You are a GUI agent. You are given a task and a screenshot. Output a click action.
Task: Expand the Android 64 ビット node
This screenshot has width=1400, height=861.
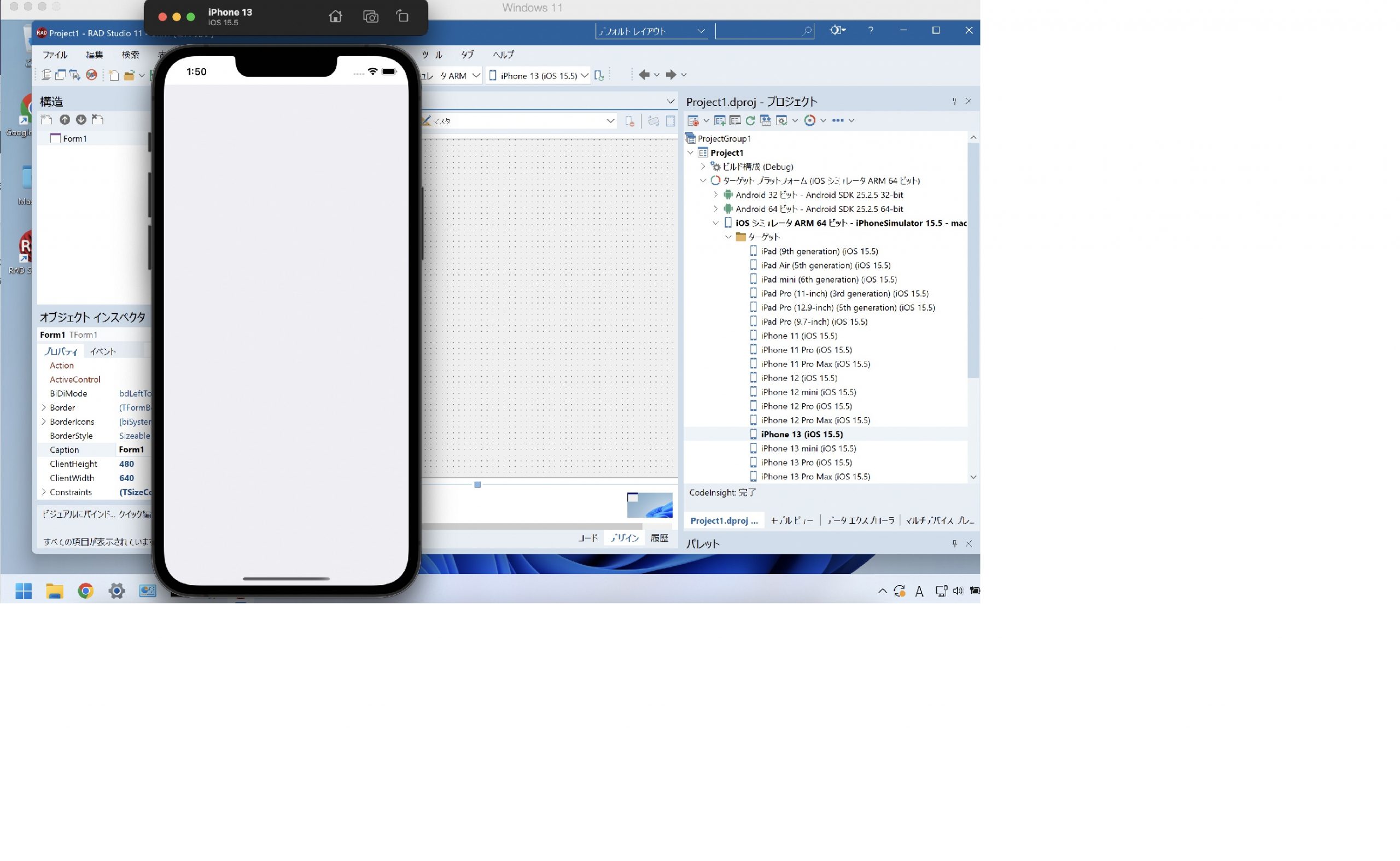[716, 209]
